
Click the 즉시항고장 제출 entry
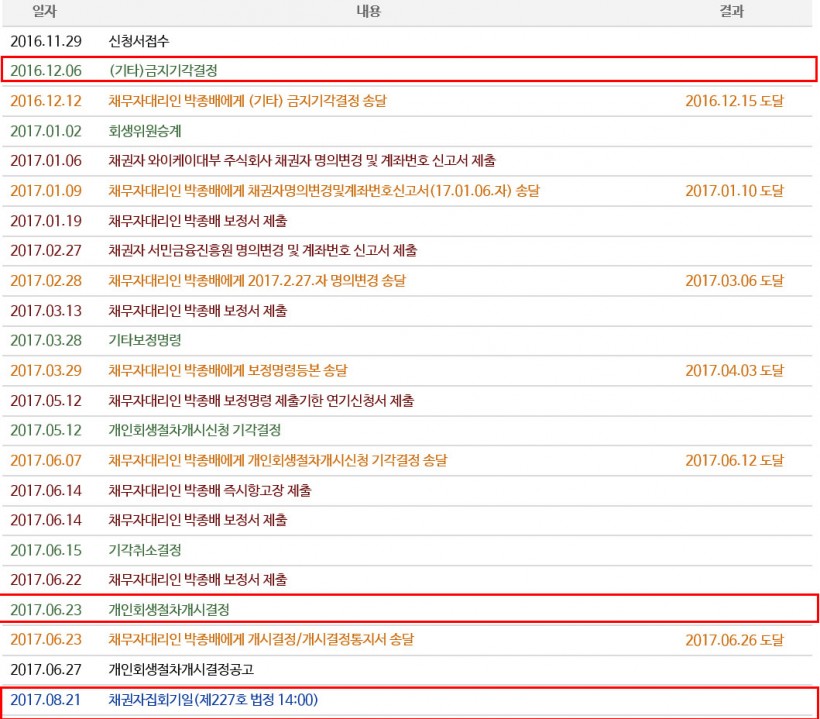210,491
